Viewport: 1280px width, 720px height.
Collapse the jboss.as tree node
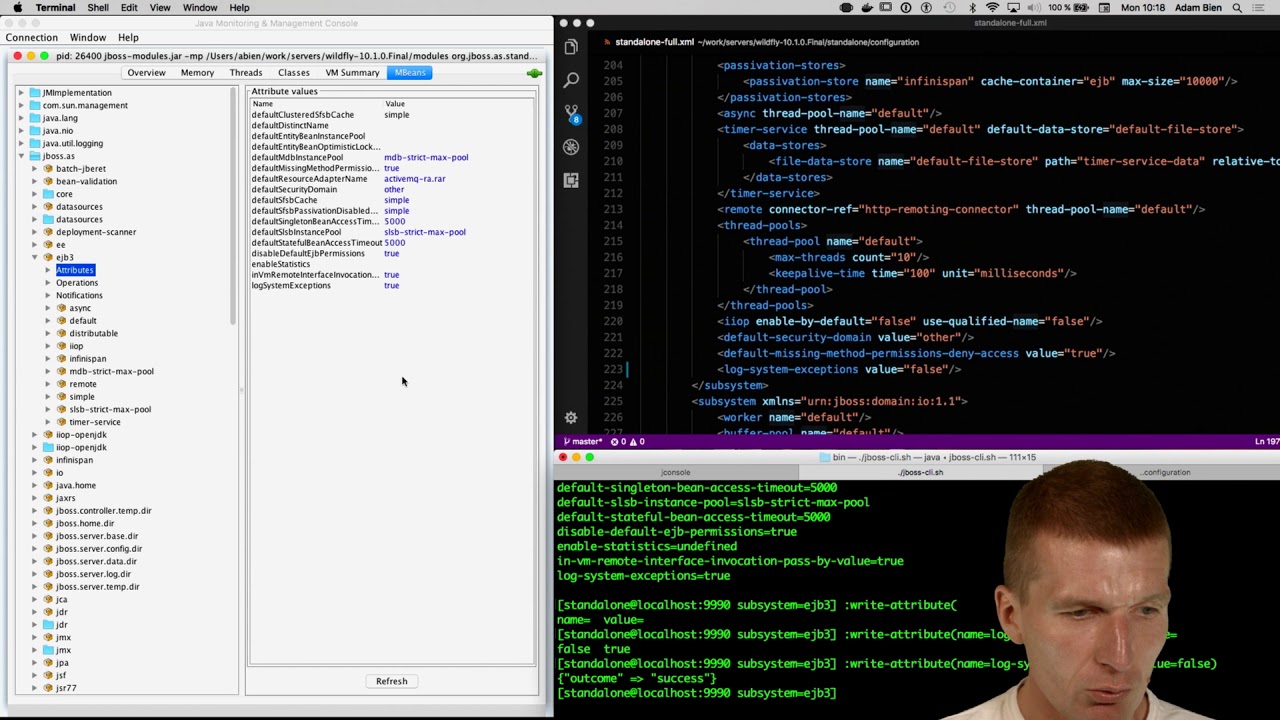tap(20, 156)
